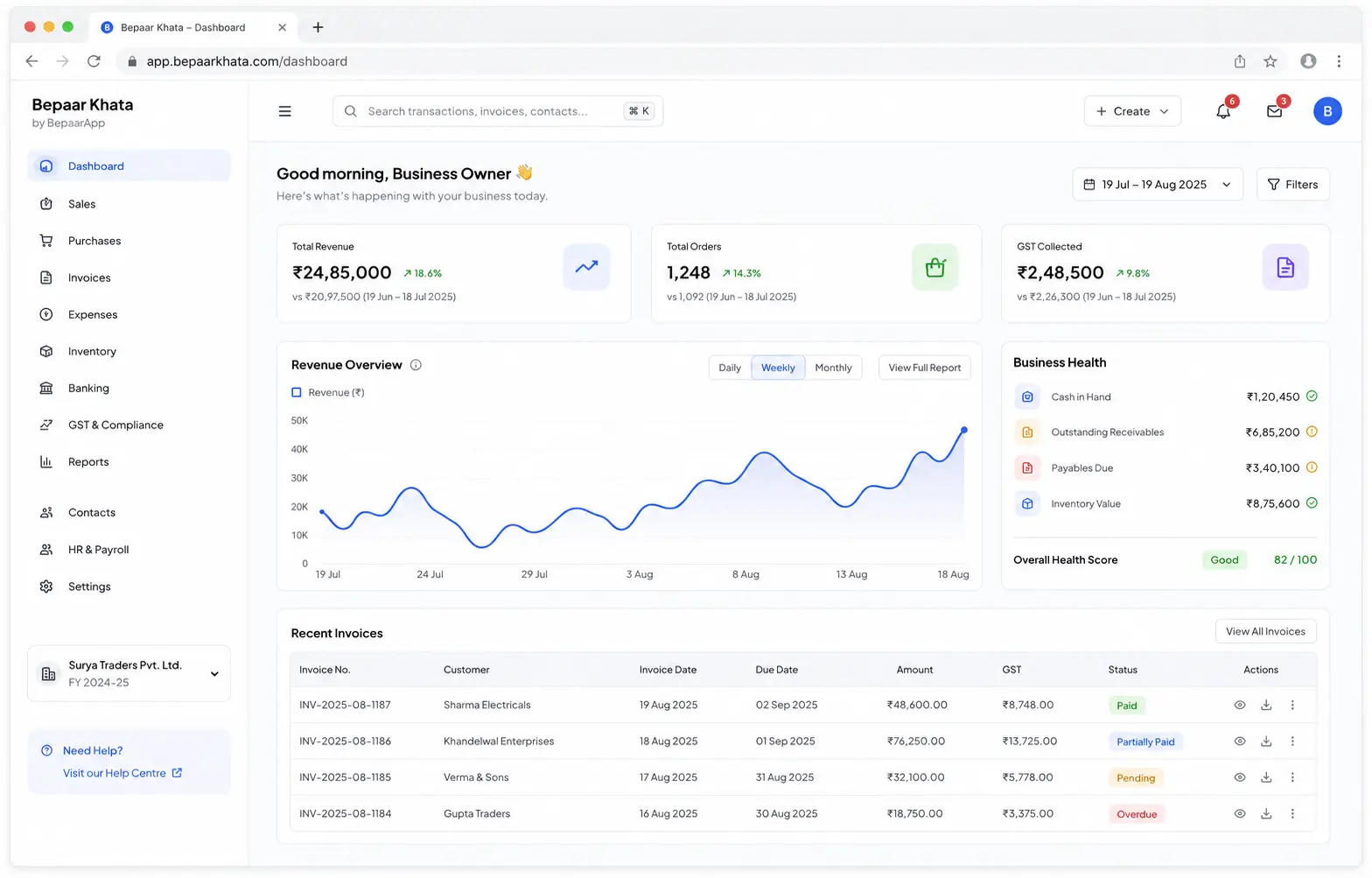Click the Payables Due icon
The height and width of the screenshot is (878, 1372).
coord(1027,468)
